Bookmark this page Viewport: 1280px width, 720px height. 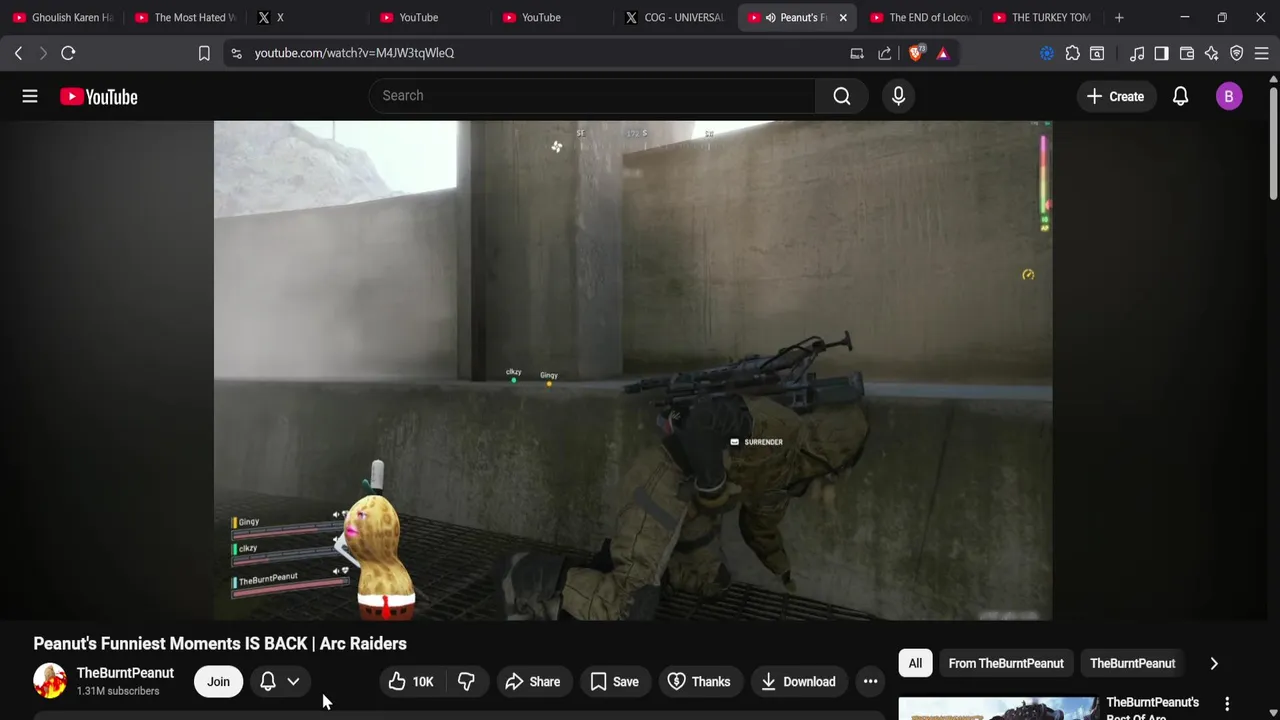tap(204, 53)
